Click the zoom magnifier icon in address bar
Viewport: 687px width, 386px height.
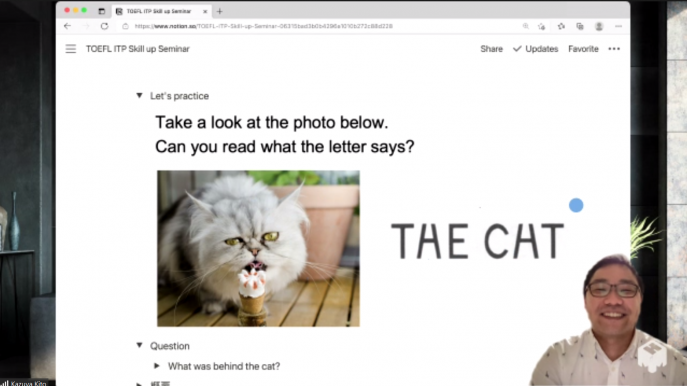click(x=526, y=26)
